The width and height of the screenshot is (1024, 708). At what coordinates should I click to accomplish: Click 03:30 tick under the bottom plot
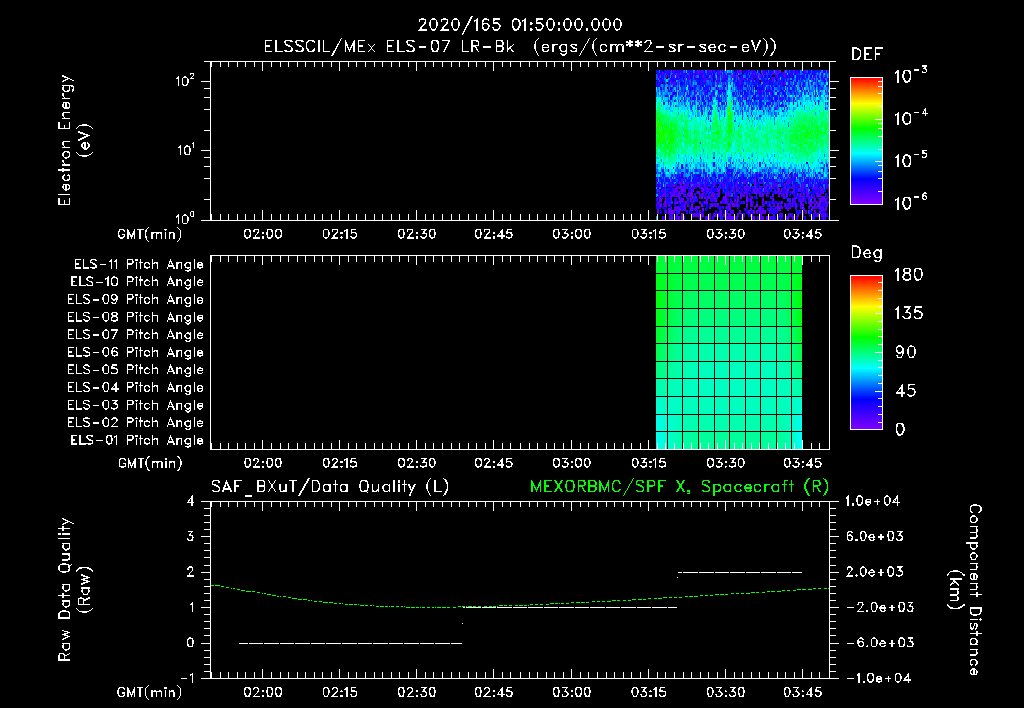726,692
